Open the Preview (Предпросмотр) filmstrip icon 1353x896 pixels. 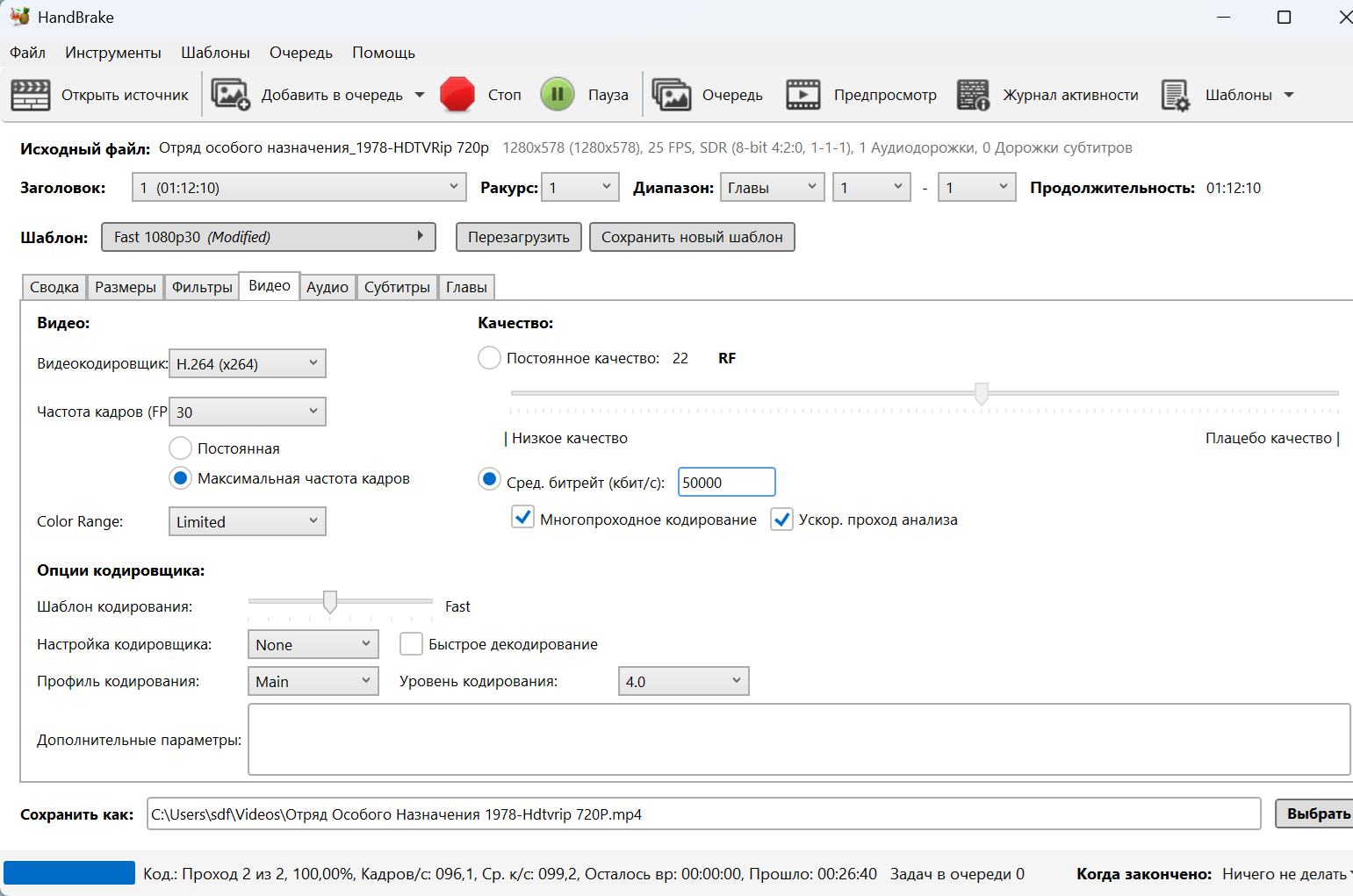802,95
